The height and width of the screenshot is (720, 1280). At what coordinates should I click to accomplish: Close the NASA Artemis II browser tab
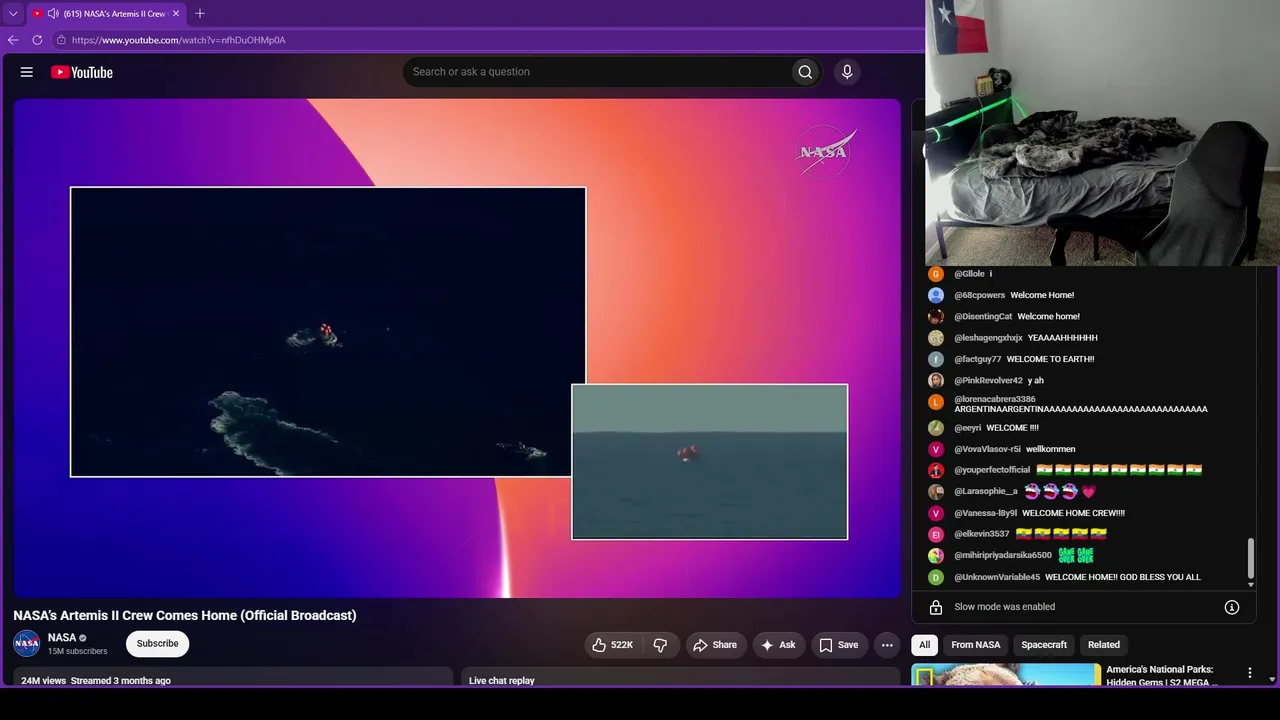coord(176,14)
